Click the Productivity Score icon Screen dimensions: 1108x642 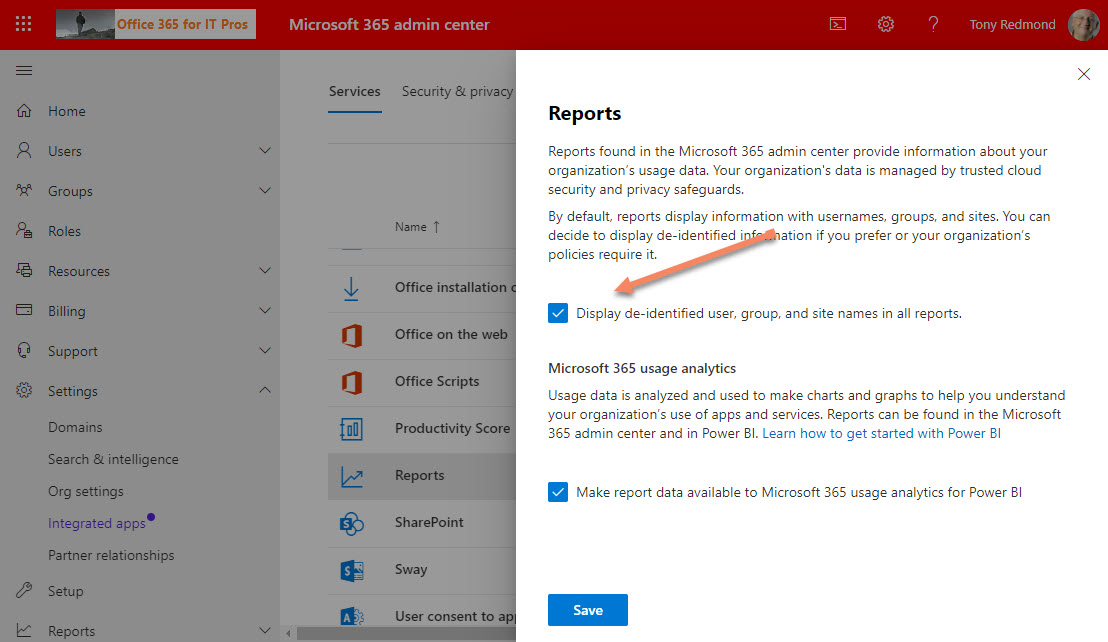(351, 429)
